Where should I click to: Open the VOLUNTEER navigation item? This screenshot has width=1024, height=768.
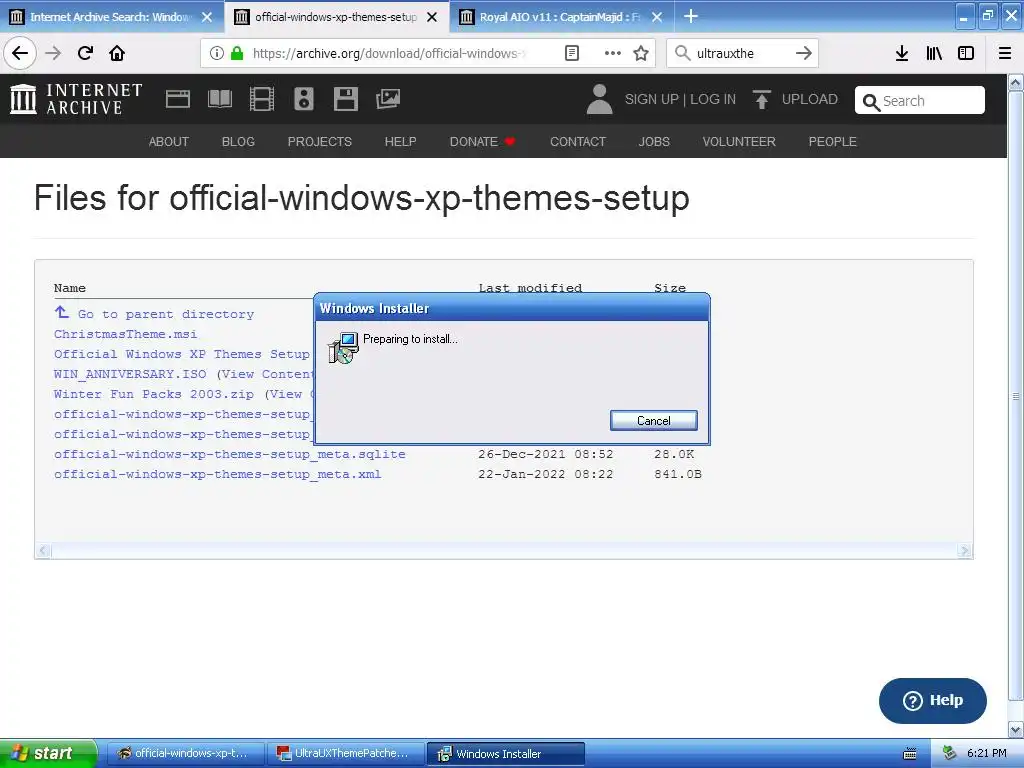(x=739, y=142)
